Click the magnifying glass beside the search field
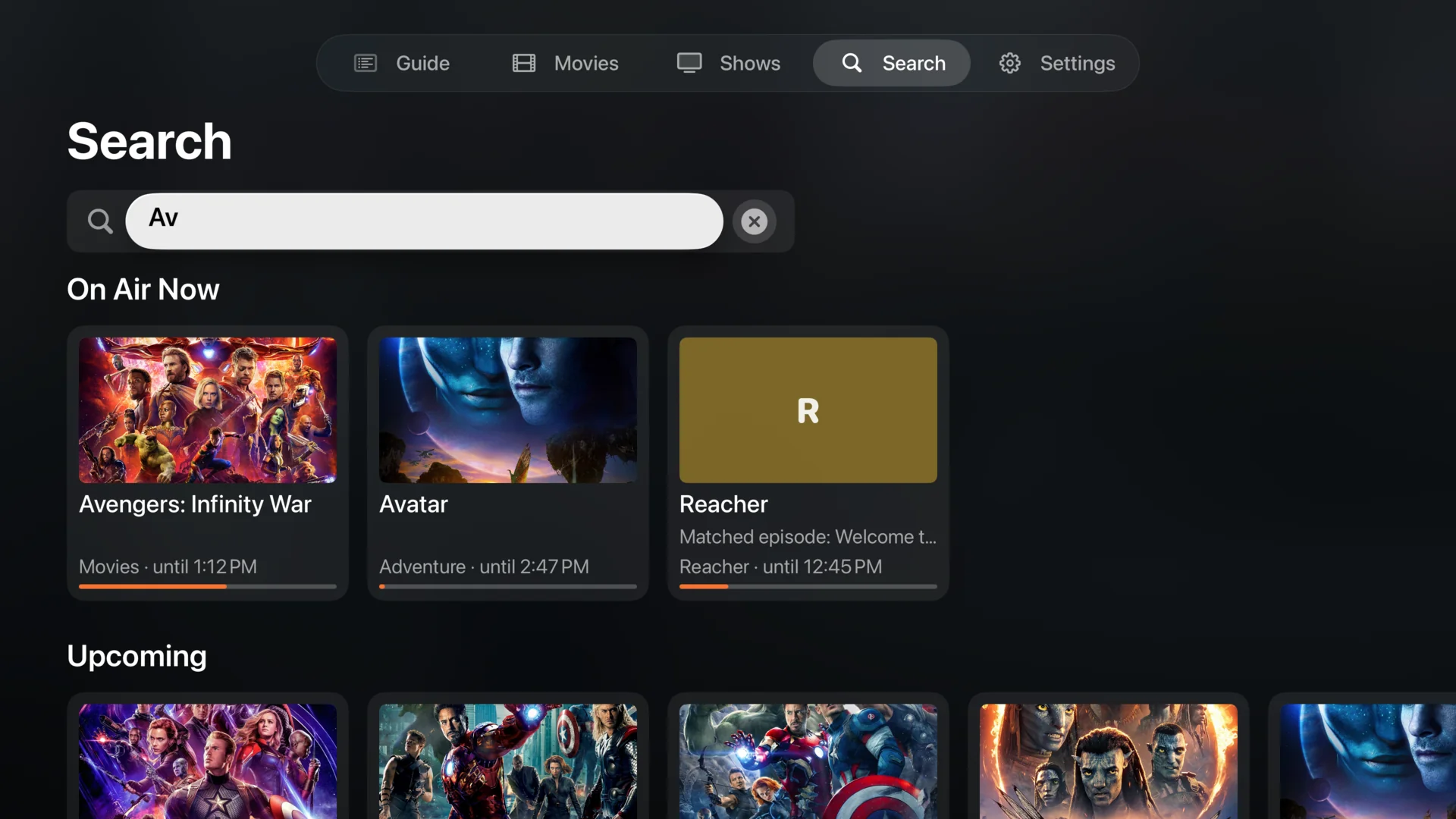This screenshot has width=1456, height=819. (x=100, y=221)
